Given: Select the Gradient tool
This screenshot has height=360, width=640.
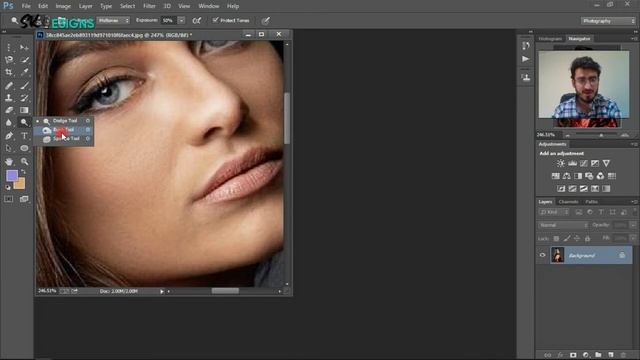Looking at the screenshot, I should click(x=24, y=110).
